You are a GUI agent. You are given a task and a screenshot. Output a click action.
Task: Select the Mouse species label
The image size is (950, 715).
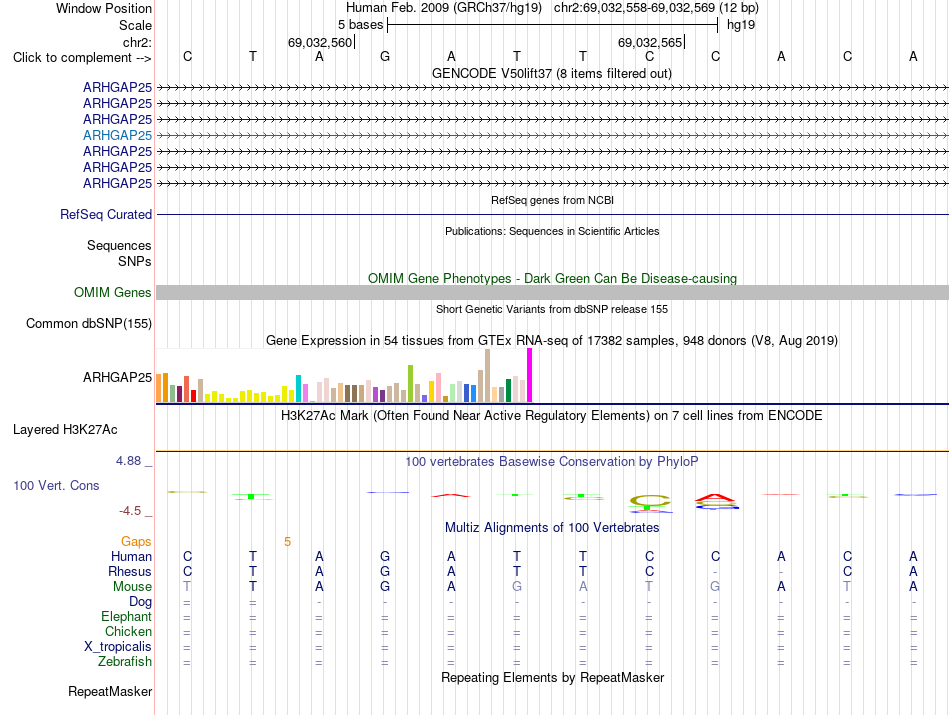132,587
